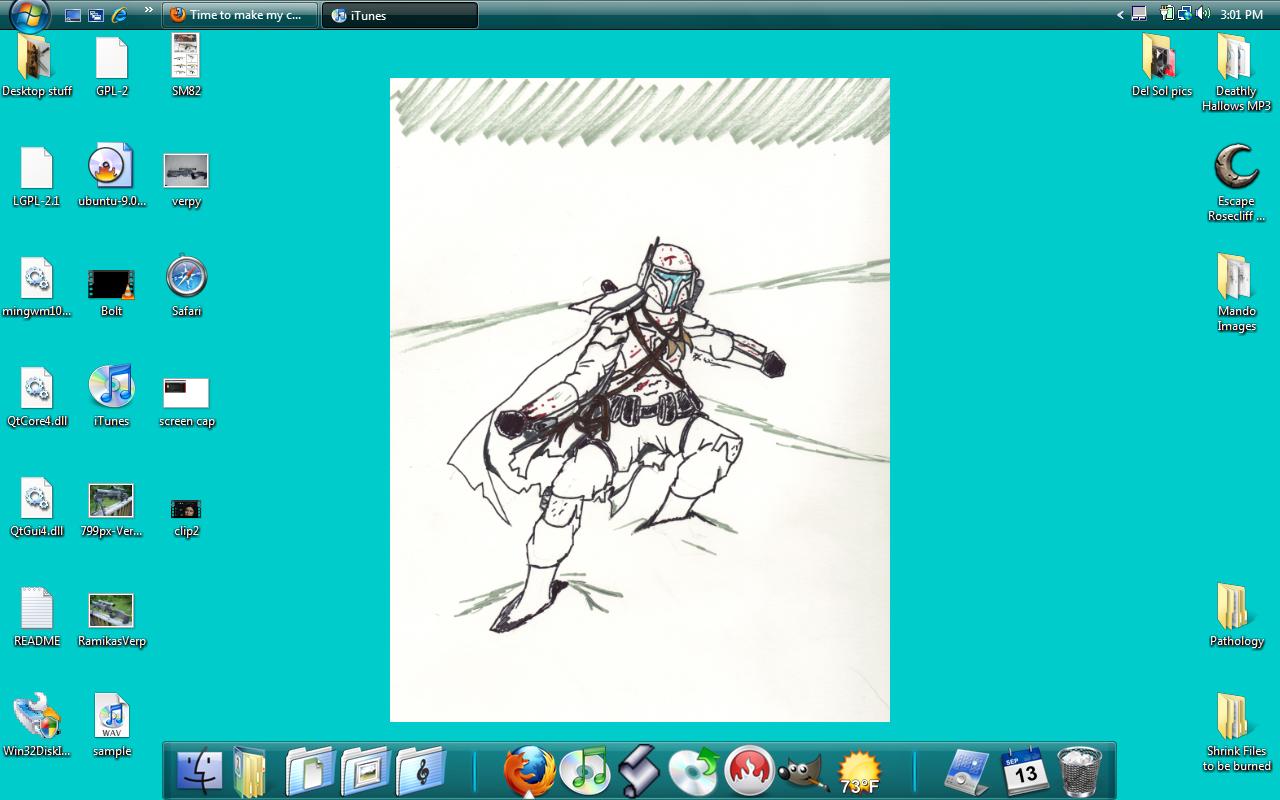The height and width of the screenshot is (800, 1280).
Task: Select the Shrink Files to be burned folder
Action: 1236,733
